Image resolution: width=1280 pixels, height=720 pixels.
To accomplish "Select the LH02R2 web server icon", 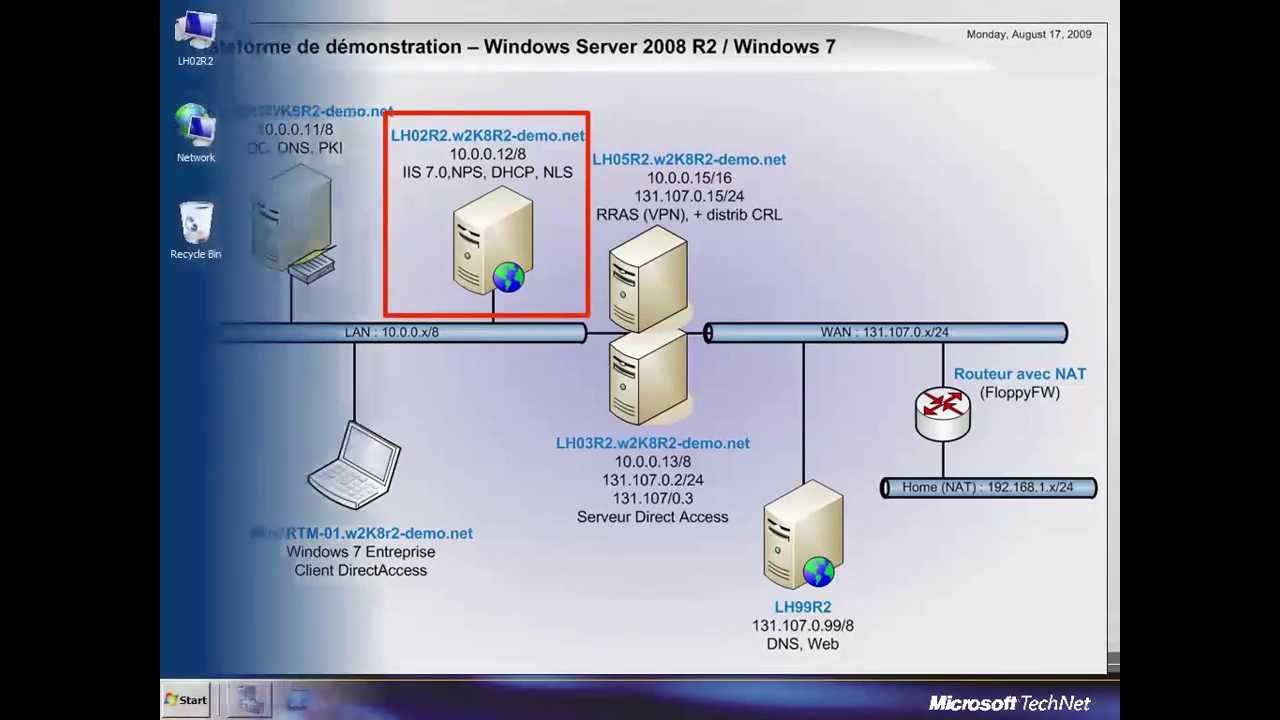I will (x=493, y=241).
